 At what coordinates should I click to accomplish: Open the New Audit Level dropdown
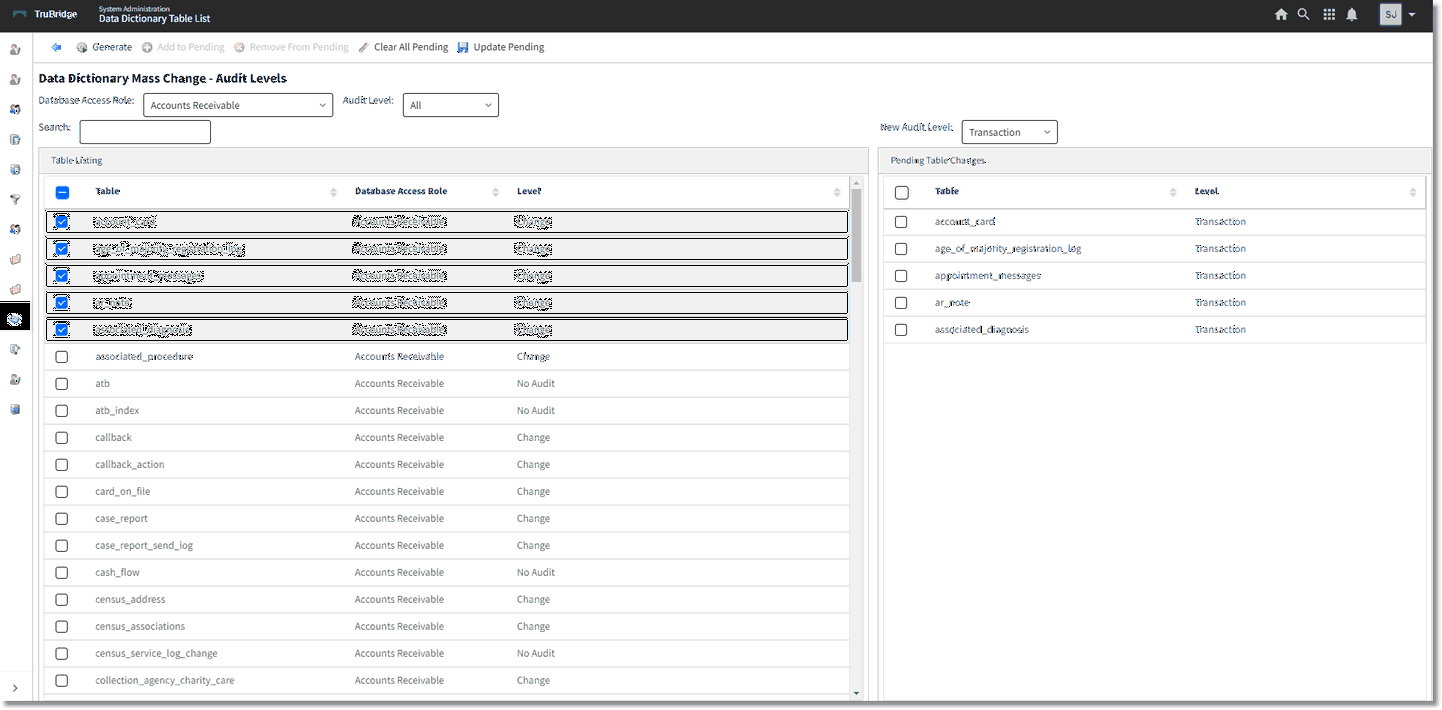tap(1009, 132)
